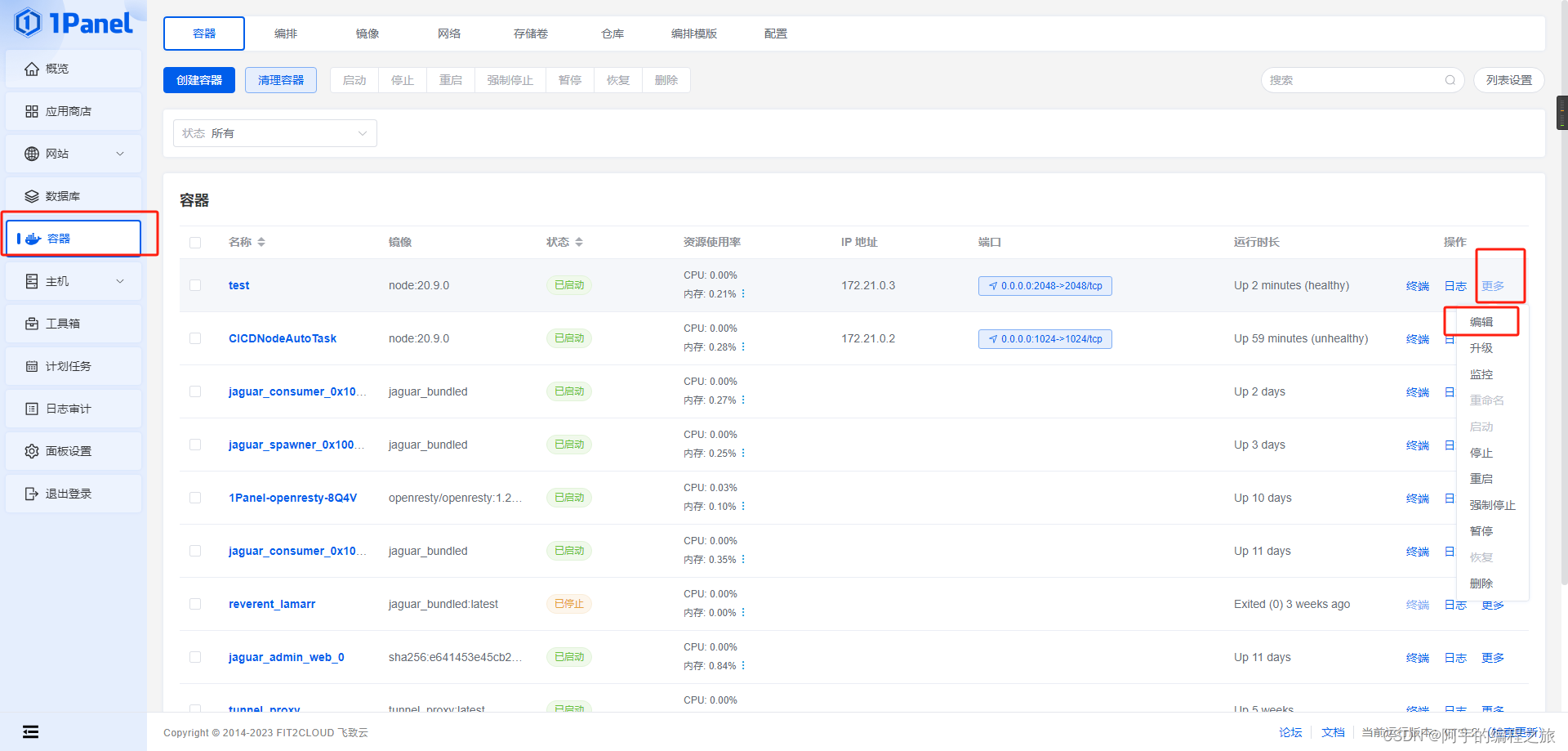Image resolution: width=1568 pixels, height=751 pixels.
Task: Click 编辑 in the container context menu
Action: [x=1482, y=321]
